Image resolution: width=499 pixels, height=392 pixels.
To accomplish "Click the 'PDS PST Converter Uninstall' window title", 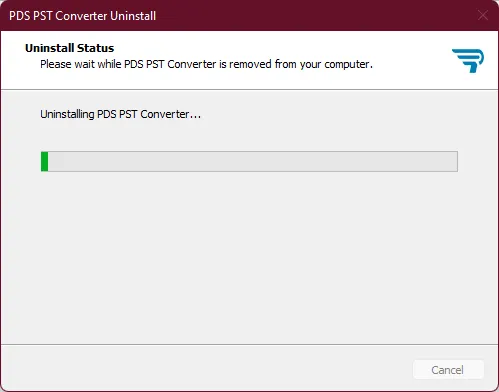I will 82,16.
